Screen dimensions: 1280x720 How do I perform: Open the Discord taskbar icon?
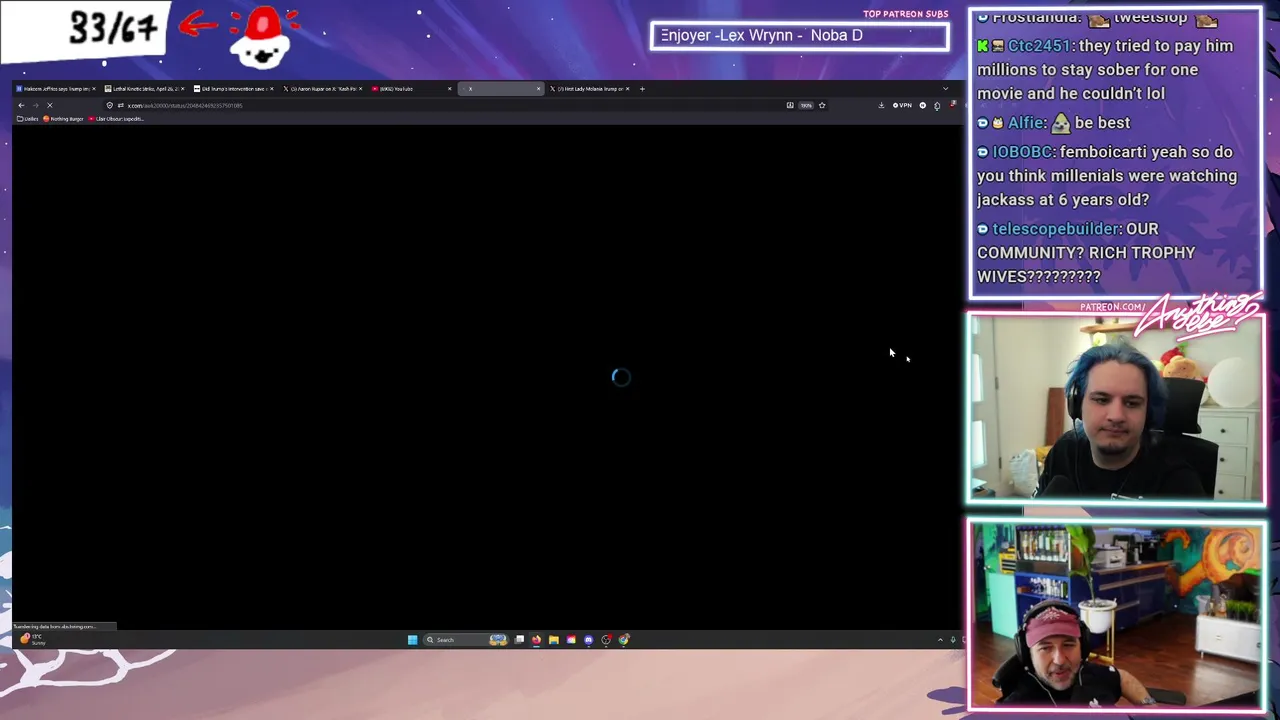(x=588, y=640)
